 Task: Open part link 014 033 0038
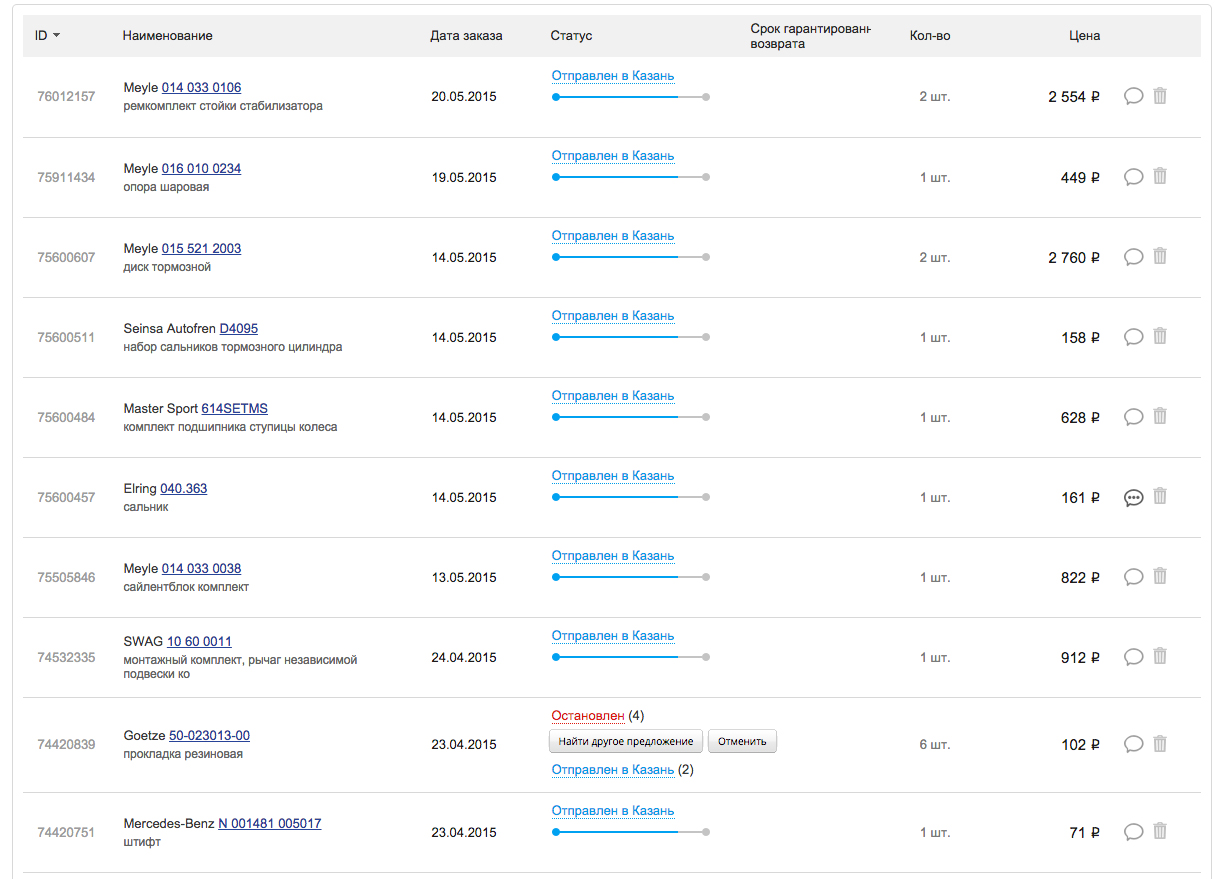(x=201, y=568)
